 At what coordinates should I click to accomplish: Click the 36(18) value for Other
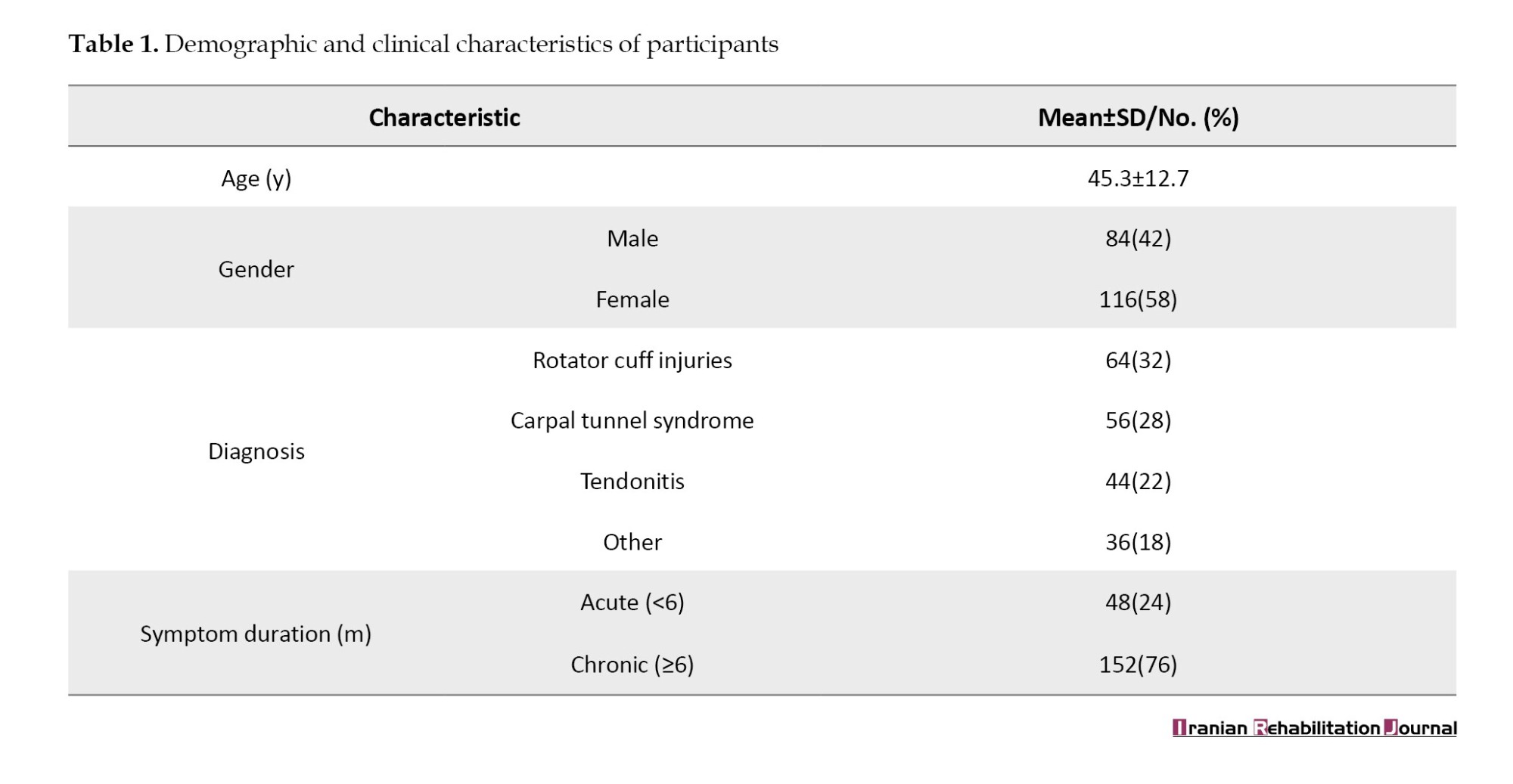(1138, 542)
